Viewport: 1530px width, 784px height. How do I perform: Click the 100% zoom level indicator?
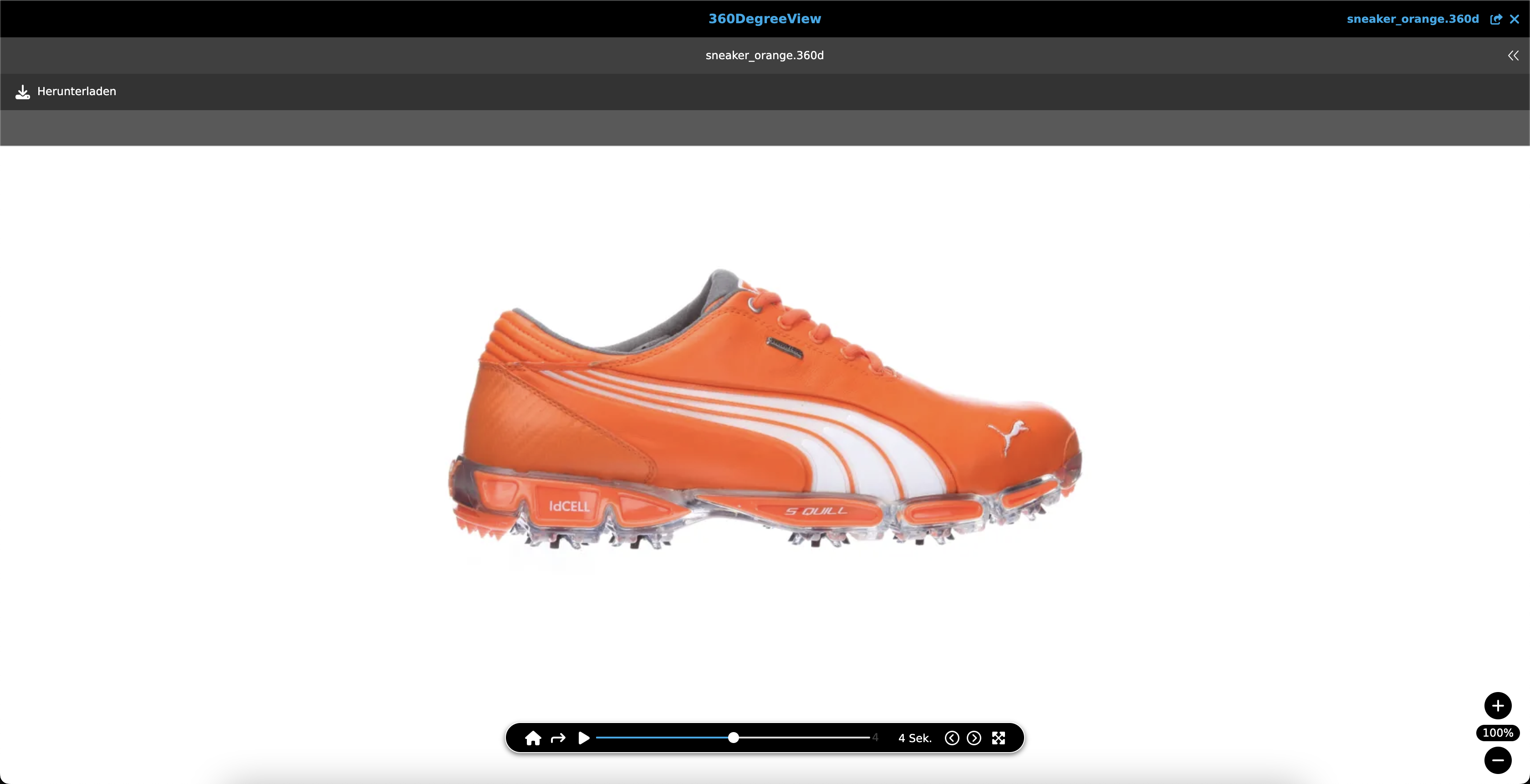tap(1497, 733)
